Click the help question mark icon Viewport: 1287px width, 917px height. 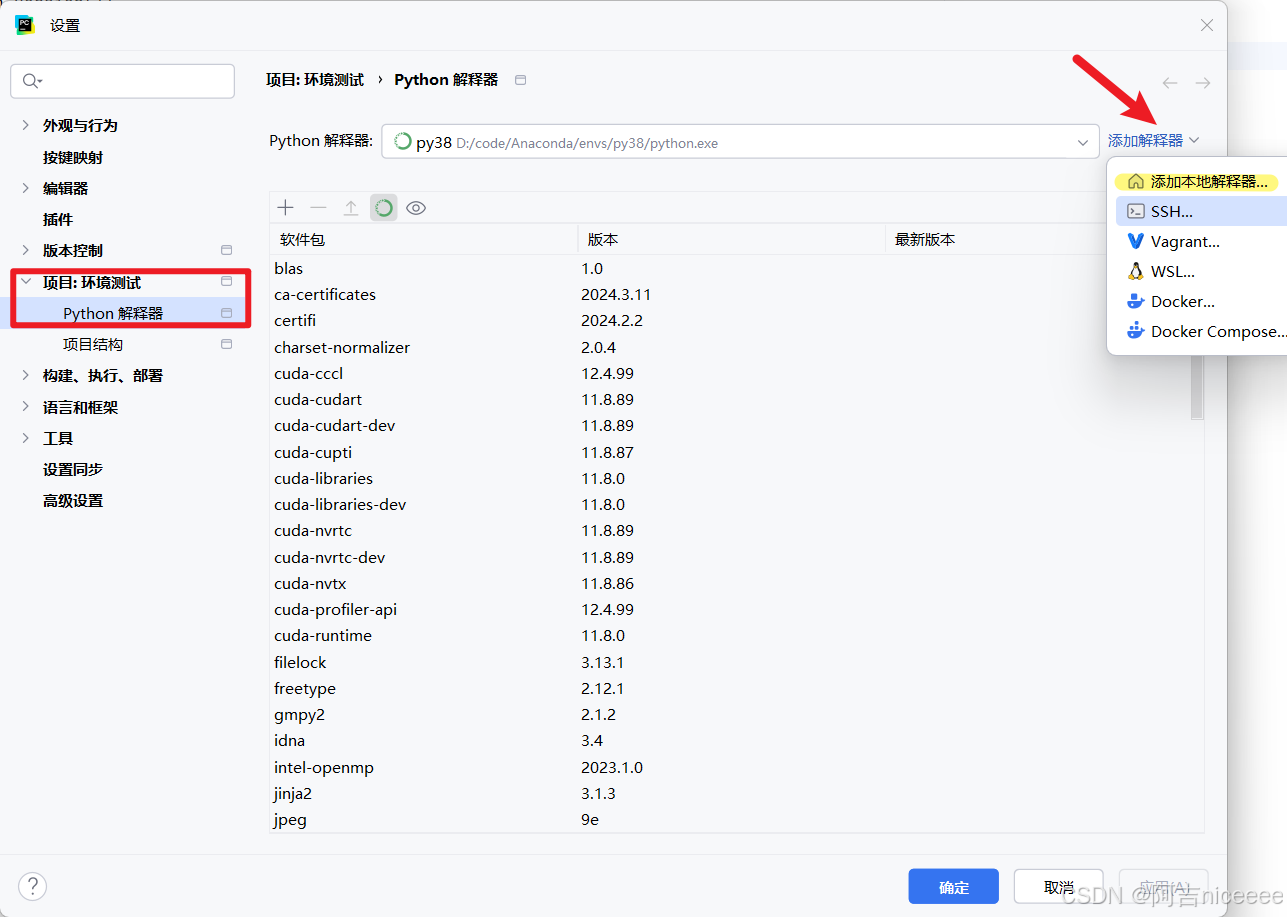[x=33, y=886]
